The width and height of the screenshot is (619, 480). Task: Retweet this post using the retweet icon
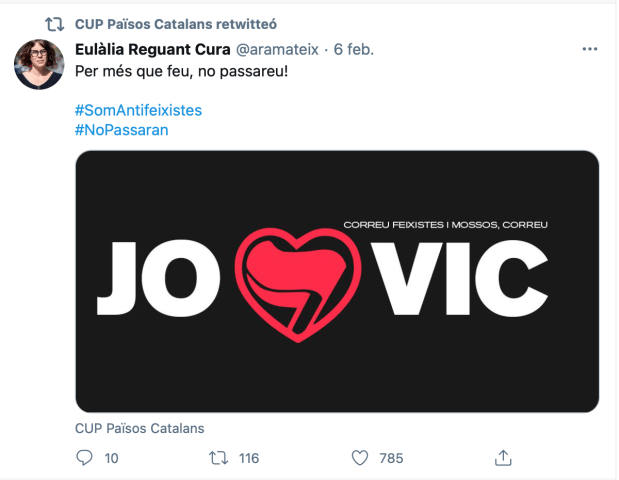[x=217, y=458]
